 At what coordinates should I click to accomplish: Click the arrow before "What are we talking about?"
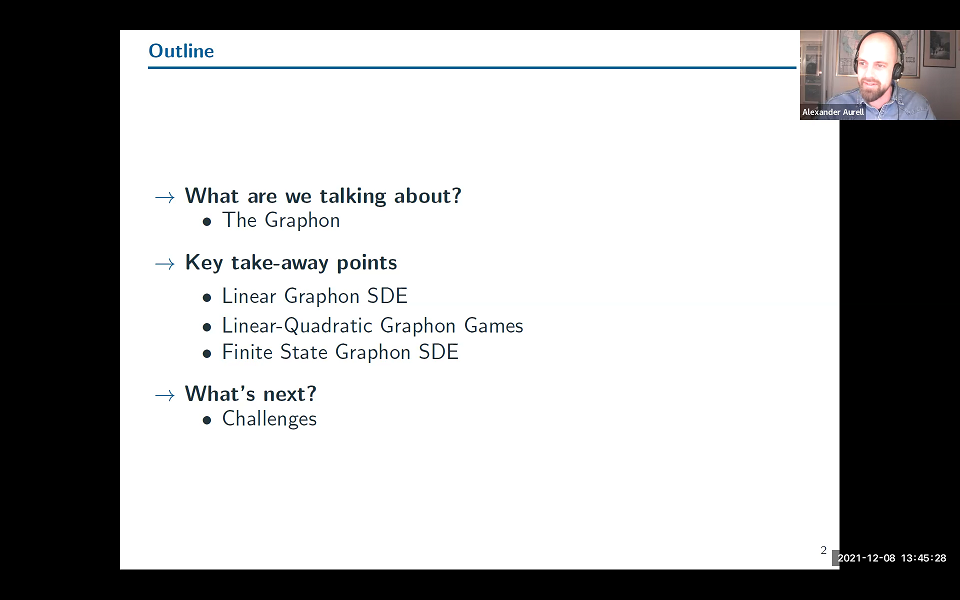(x=164, y=197)
